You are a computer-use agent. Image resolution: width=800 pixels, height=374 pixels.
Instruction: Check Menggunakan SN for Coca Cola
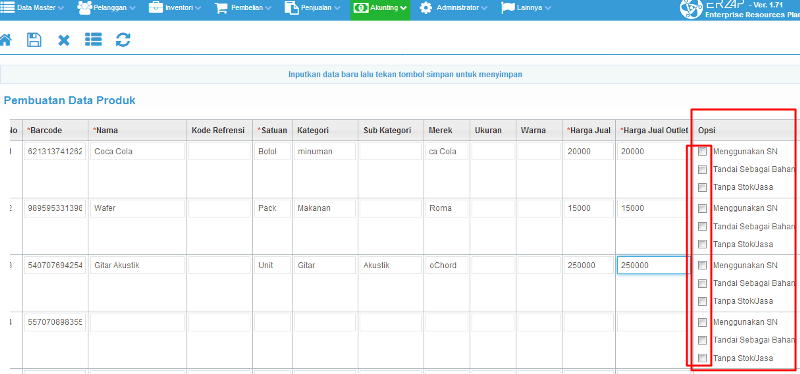(x=703, y=152)
